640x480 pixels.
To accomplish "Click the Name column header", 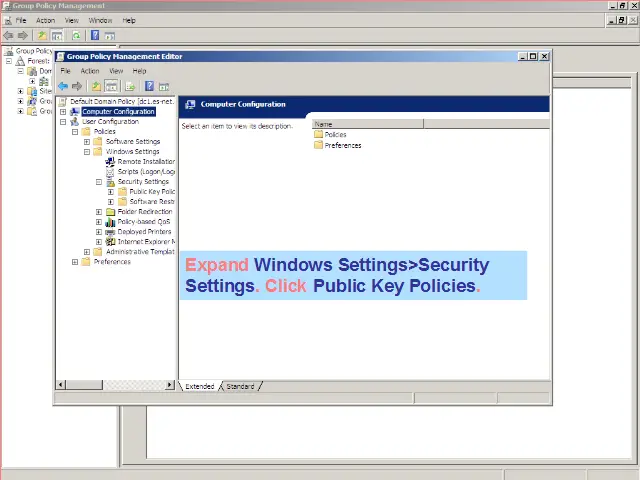I will 368,124.
